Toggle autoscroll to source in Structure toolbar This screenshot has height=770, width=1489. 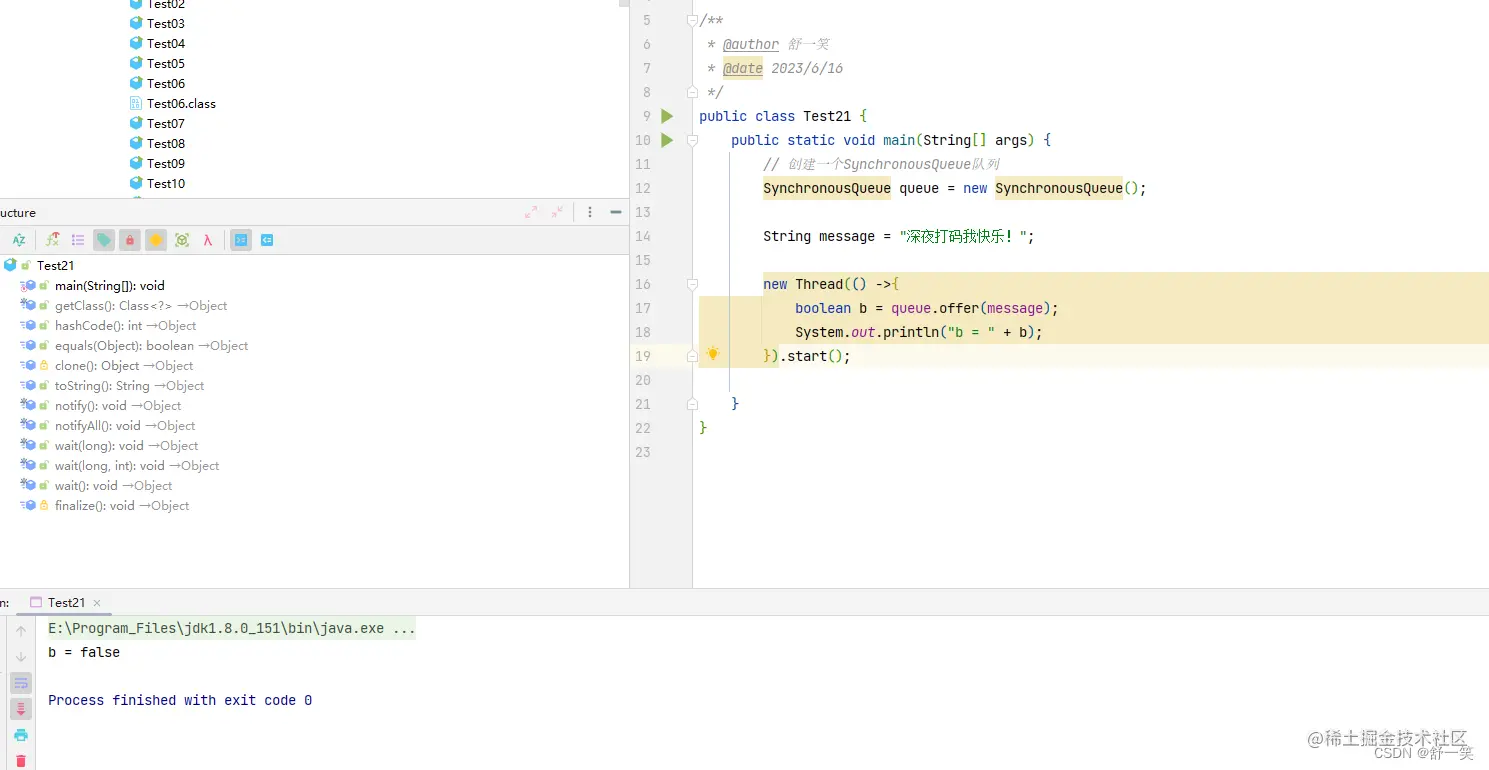(x=241, y=240)
